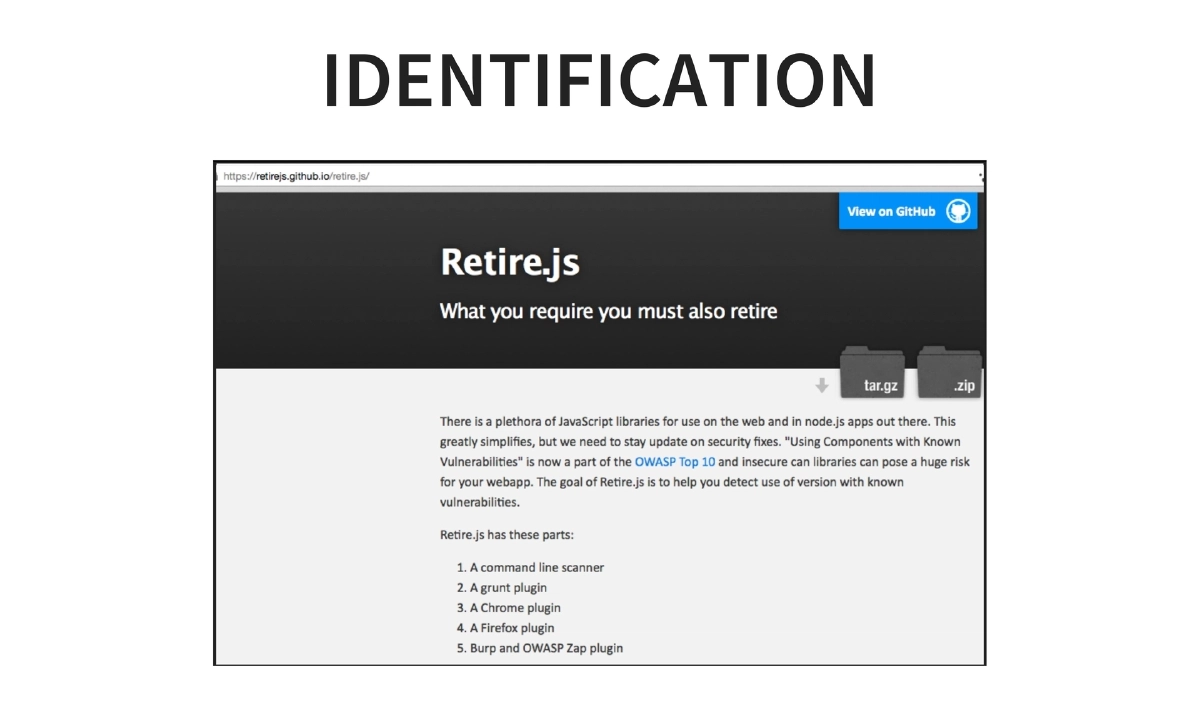Click the 'What you require' tagline

pyautogui.click(x=608, y=311)
